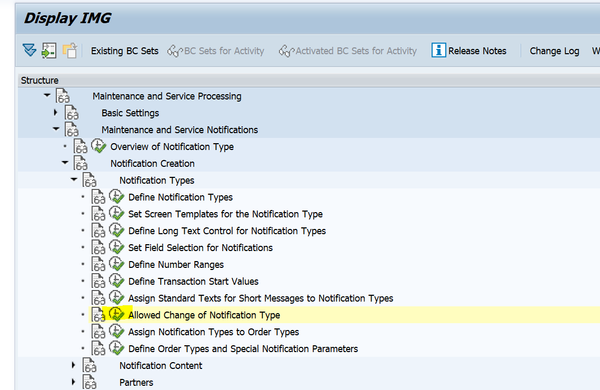
Task: Open Release Notes
Action: 477,51
